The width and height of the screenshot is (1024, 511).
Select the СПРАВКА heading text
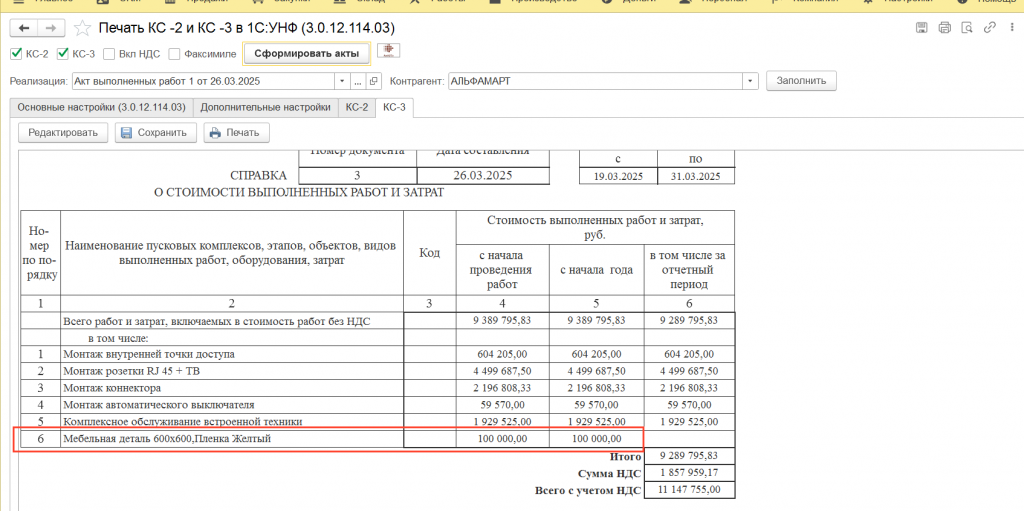[x=258, y=176]
